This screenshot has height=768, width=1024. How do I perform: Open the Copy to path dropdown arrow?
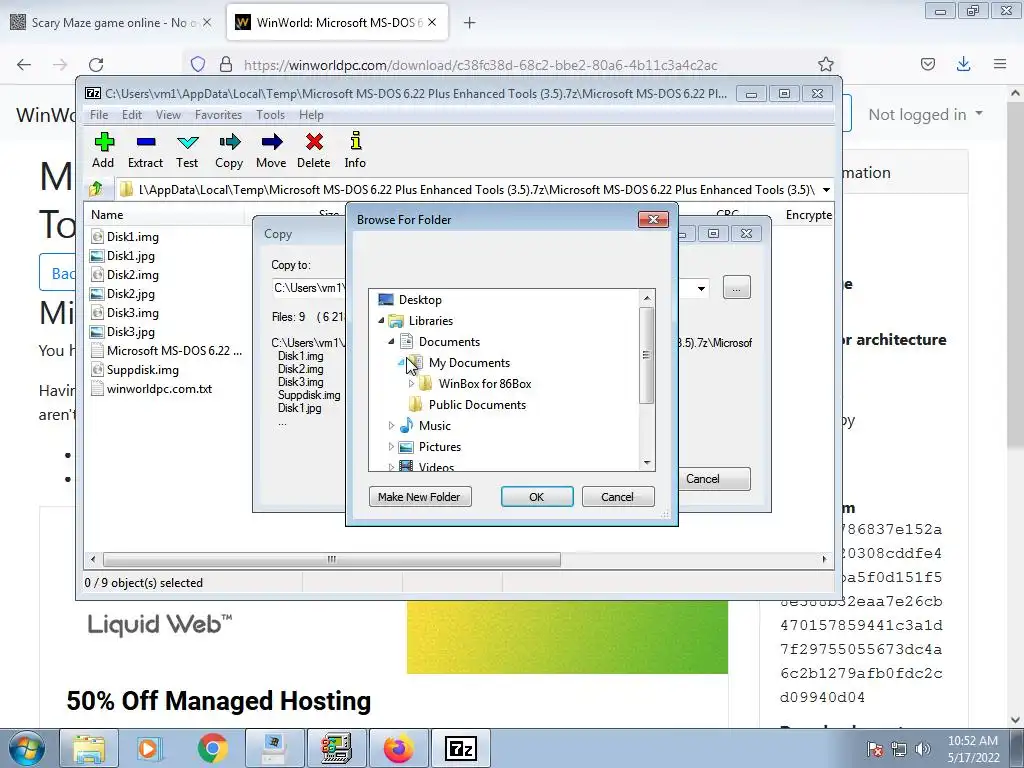[701, 288]
